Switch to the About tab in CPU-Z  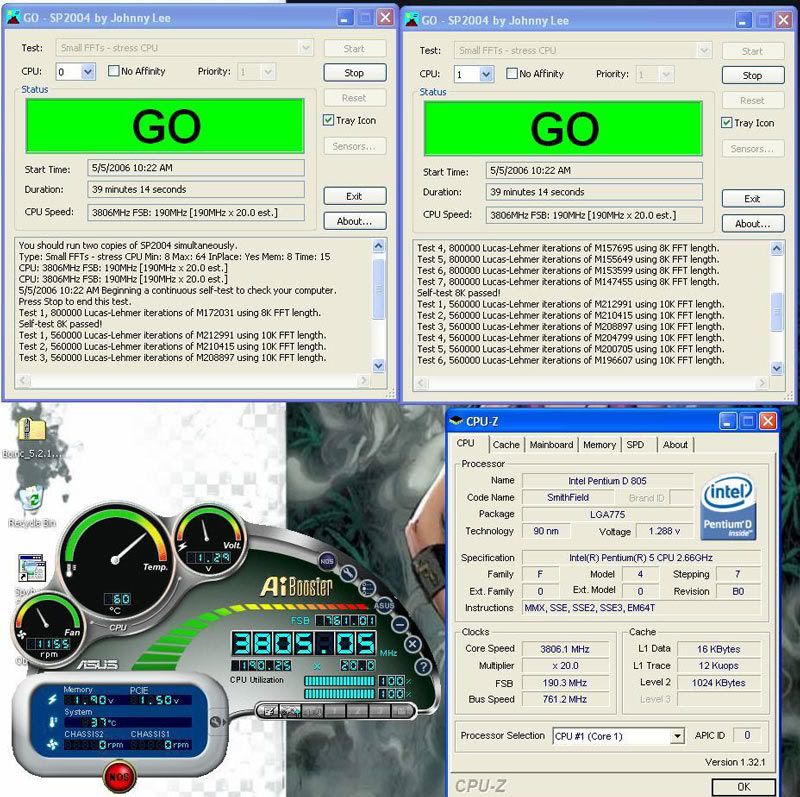tap(675, 445)
